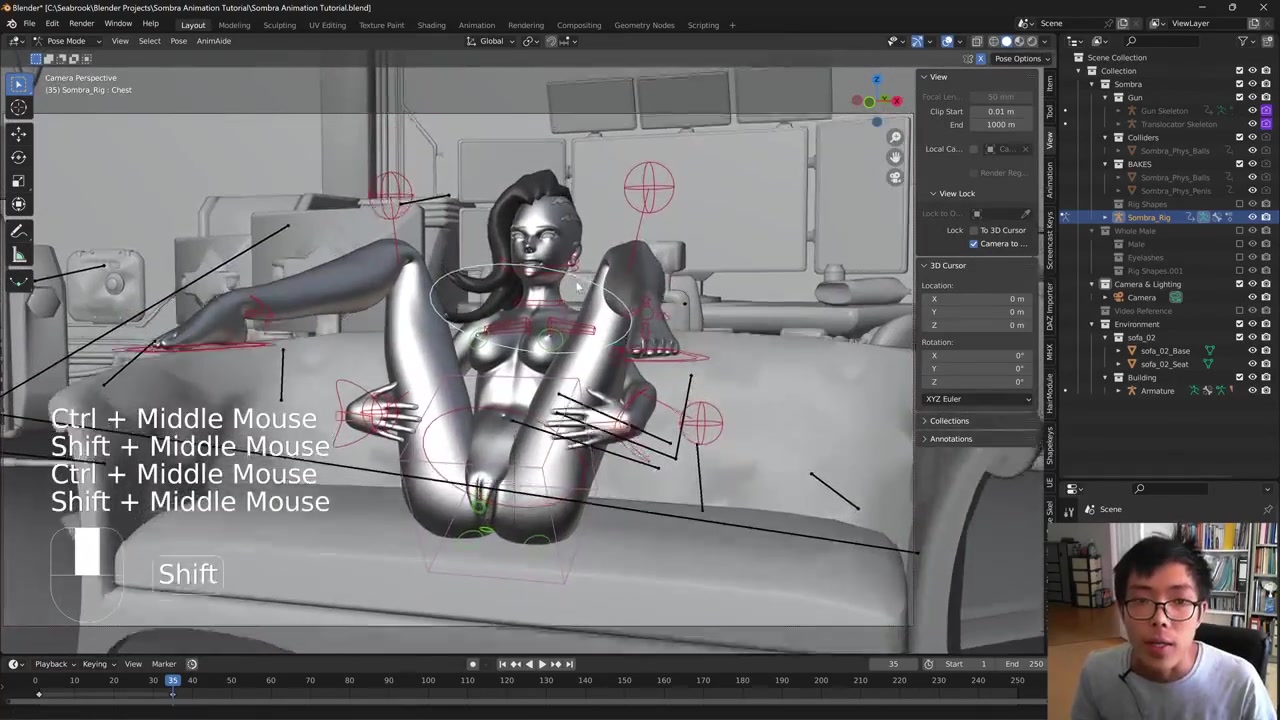Click the Pose Options button

tap(1017, 59)
